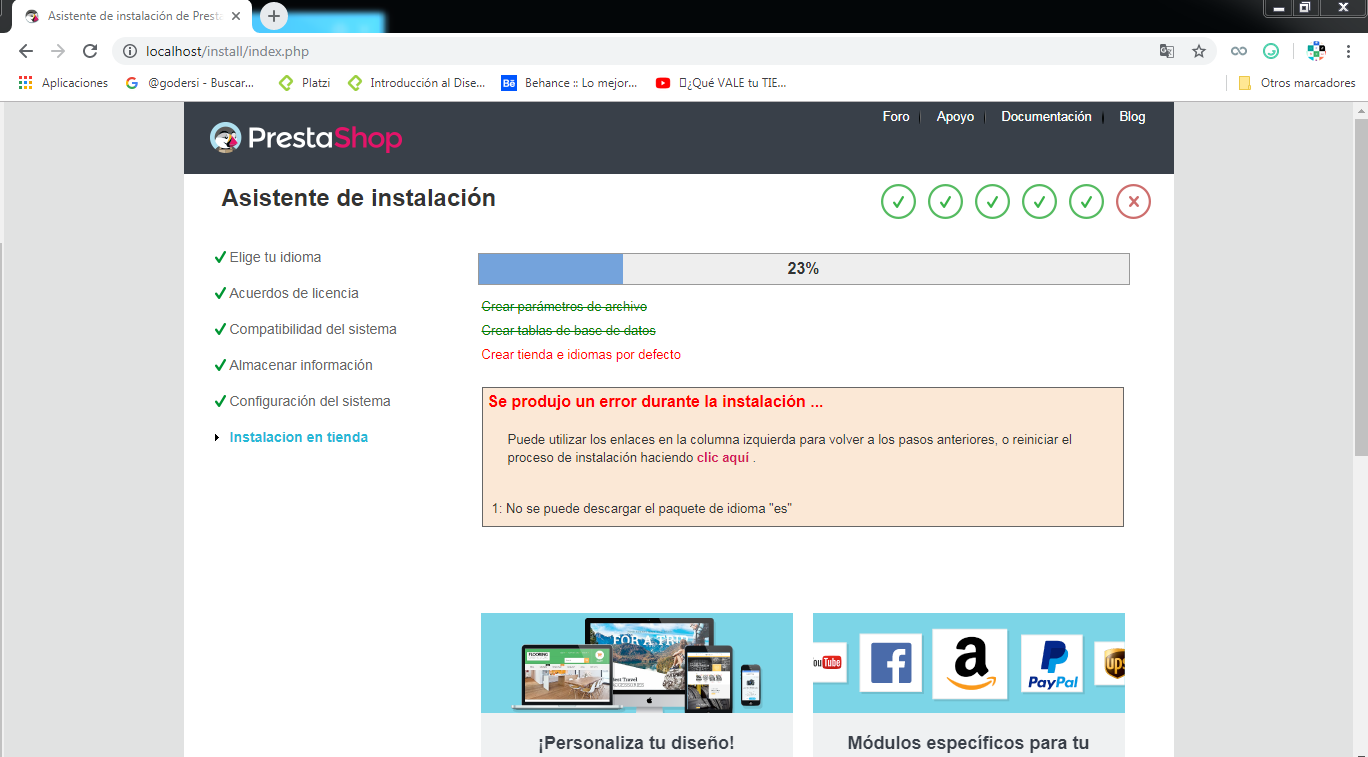Go back with the browser back arrow
Image resolution: width=1368 pixels, height=757 pixels.
point(26,51)
